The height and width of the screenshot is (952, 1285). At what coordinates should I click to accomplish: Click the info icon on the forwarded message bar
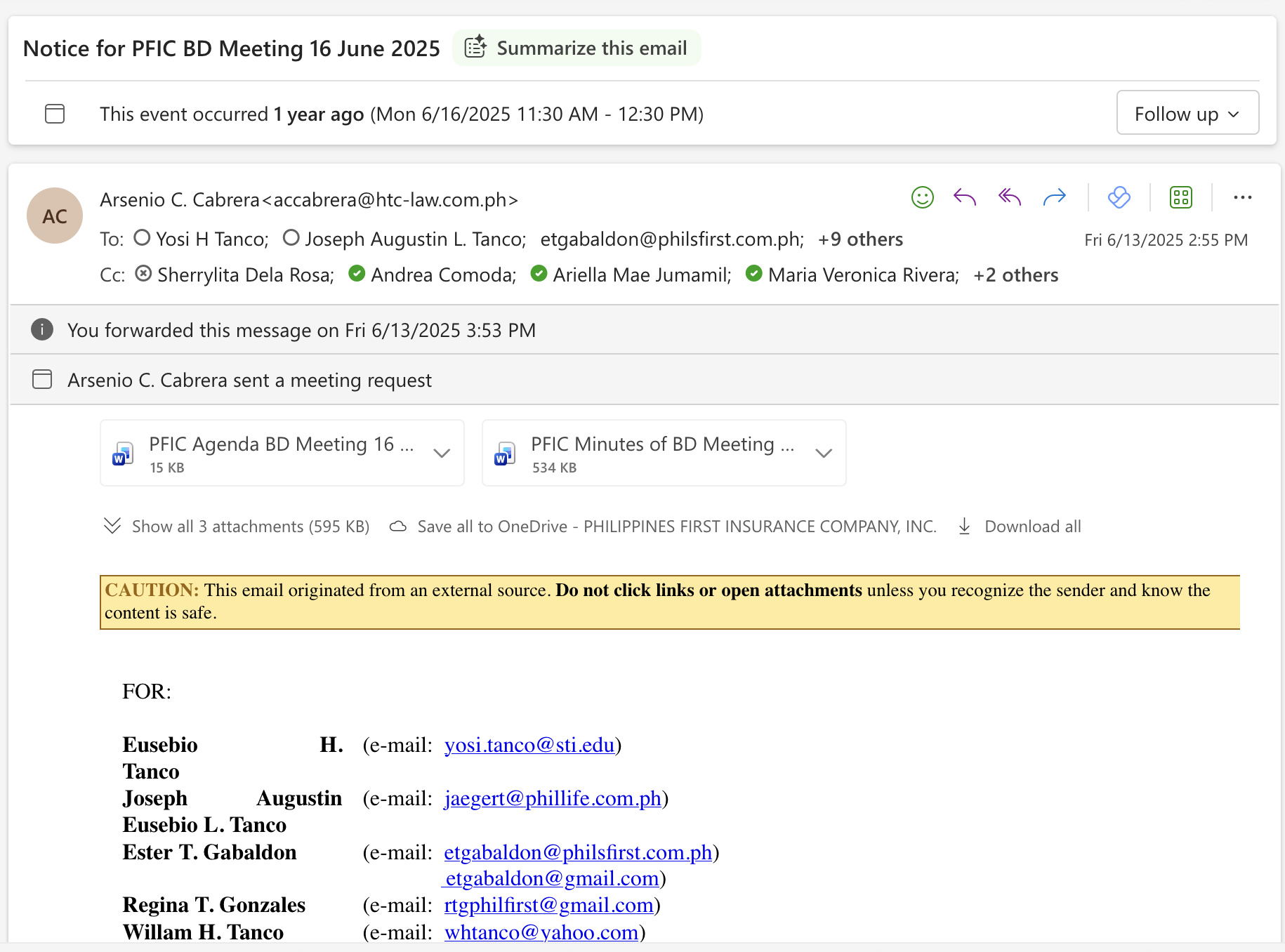coord(42,329)
